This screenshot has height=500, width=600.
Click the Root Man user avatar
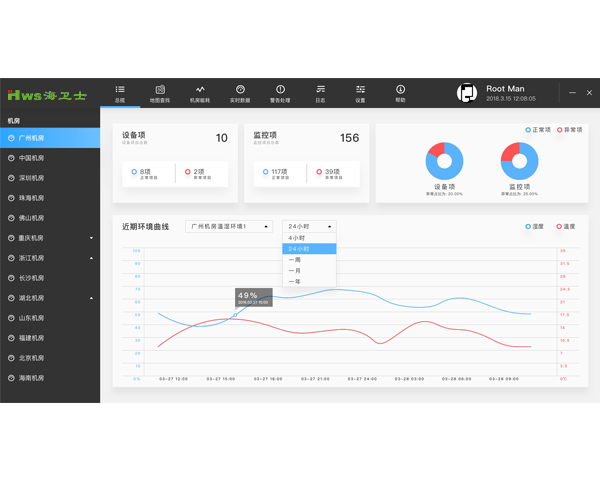point(467,93)
